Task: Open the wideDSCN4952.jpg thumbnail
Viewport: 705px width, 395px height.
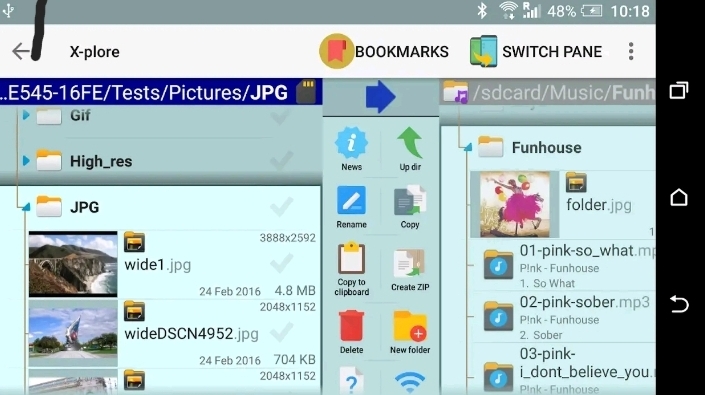Action: point(73,333)
